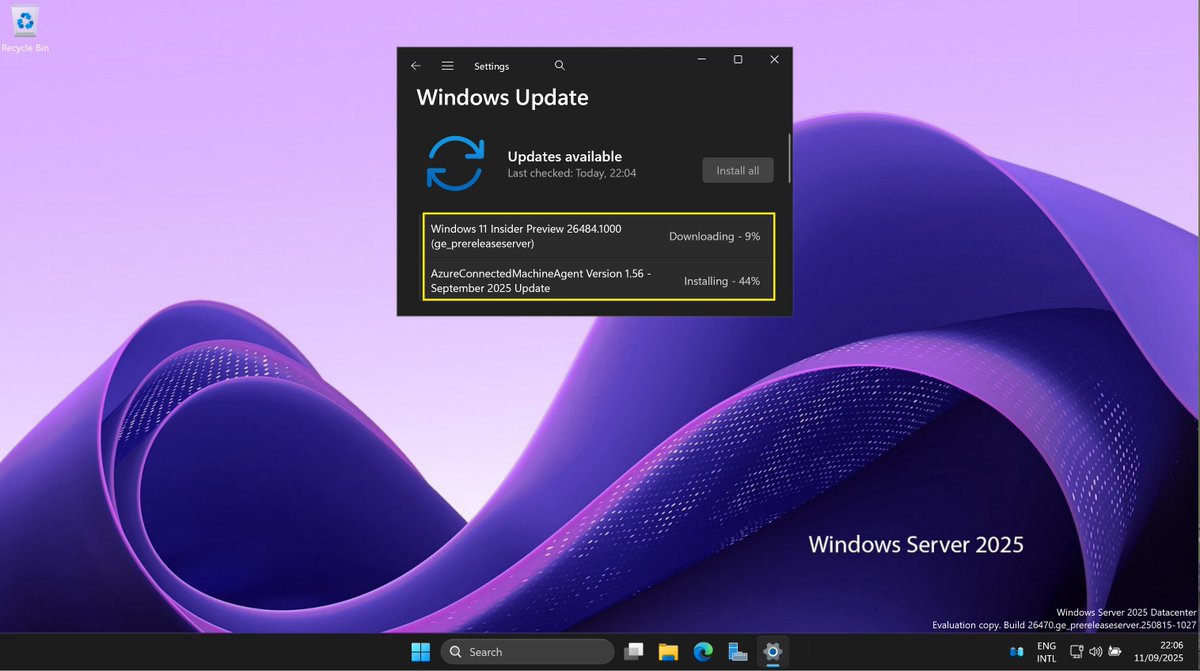1200x671 pixels.
Task: Click the Settings gear icon on taskbar
Action: click(771, 651)
